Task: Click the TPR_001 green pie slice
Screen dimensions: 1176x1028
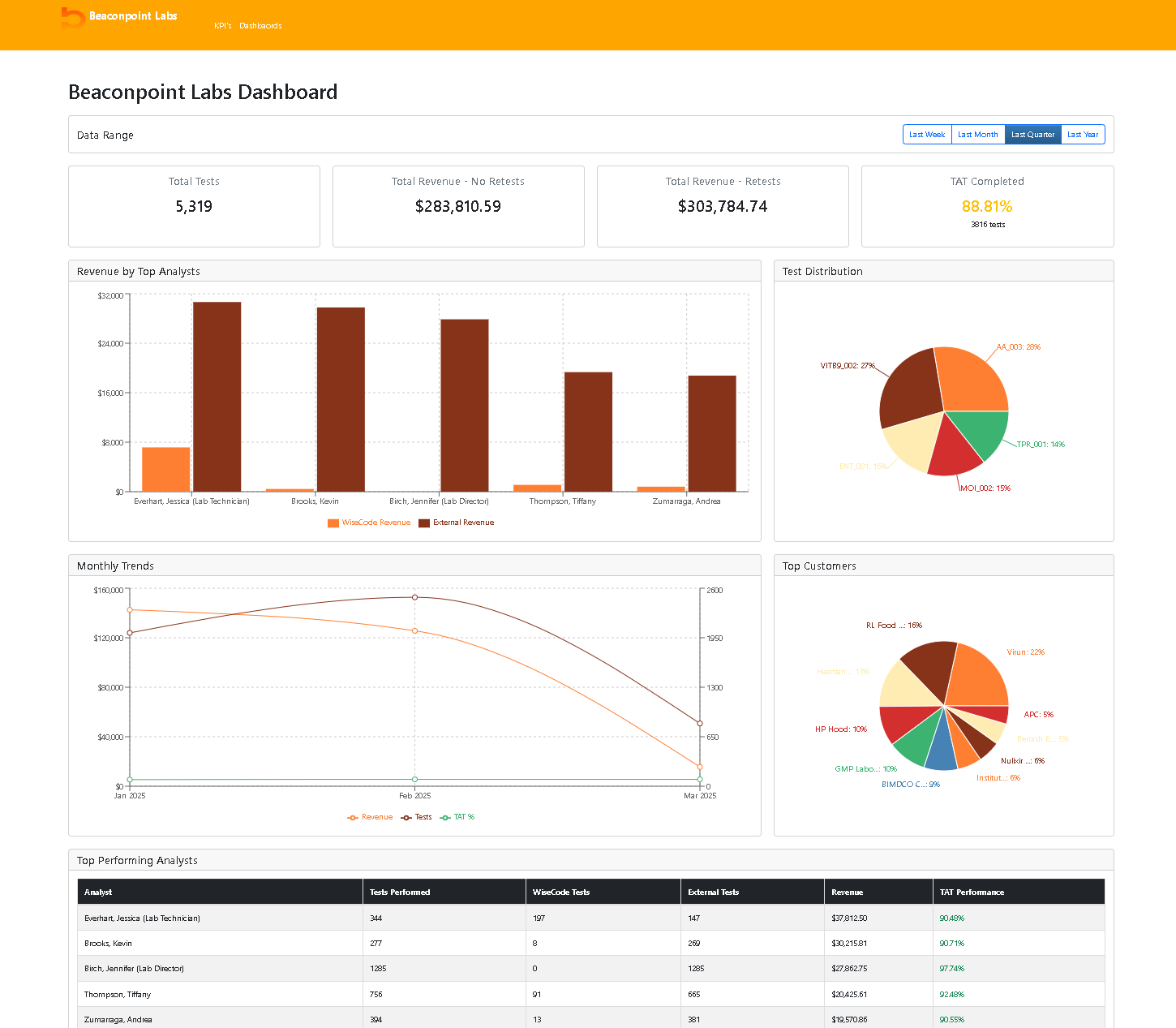Action: point(982,432)
